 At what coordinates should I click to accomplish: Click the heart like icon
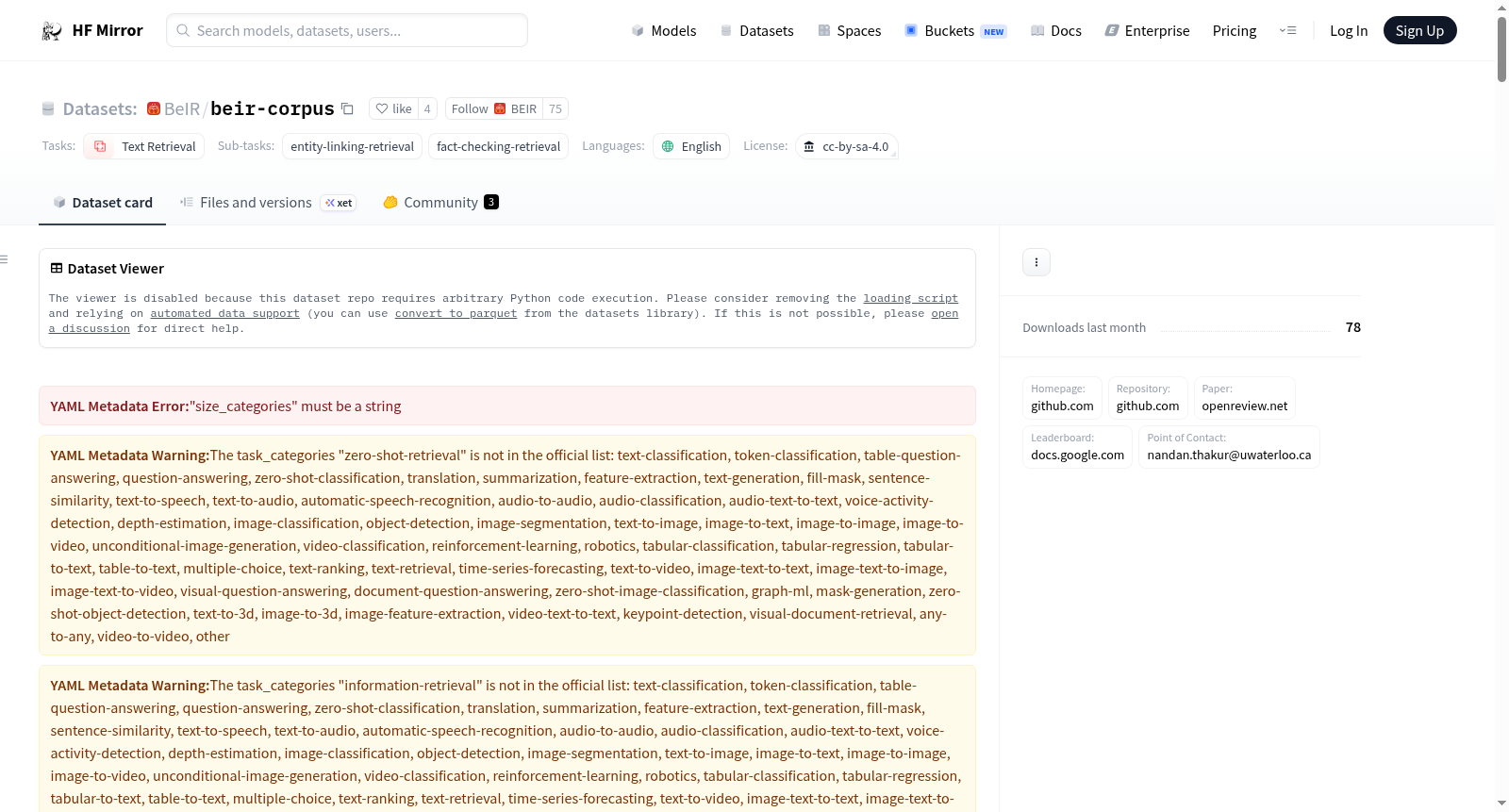382,108
